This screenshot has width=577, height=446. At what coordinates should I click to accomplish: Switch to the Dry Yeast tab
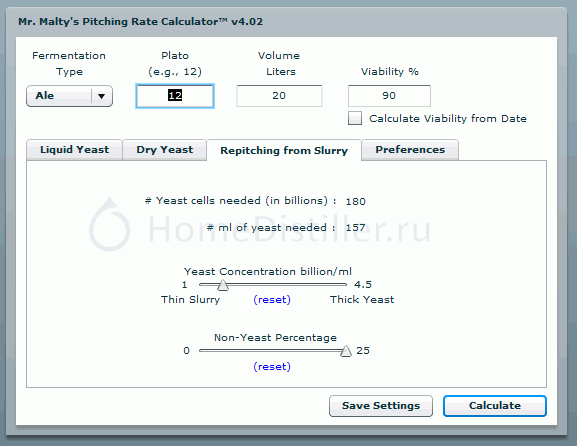(164, 150)
